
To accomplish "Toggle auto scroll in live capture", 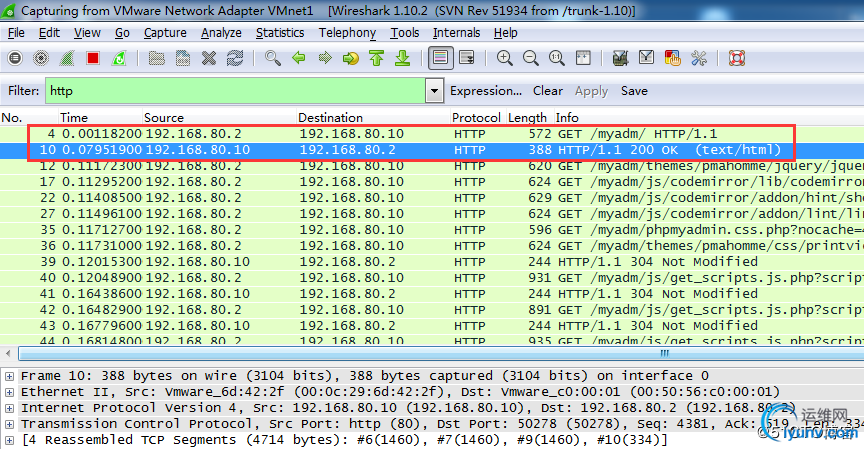I will (467, 58).
